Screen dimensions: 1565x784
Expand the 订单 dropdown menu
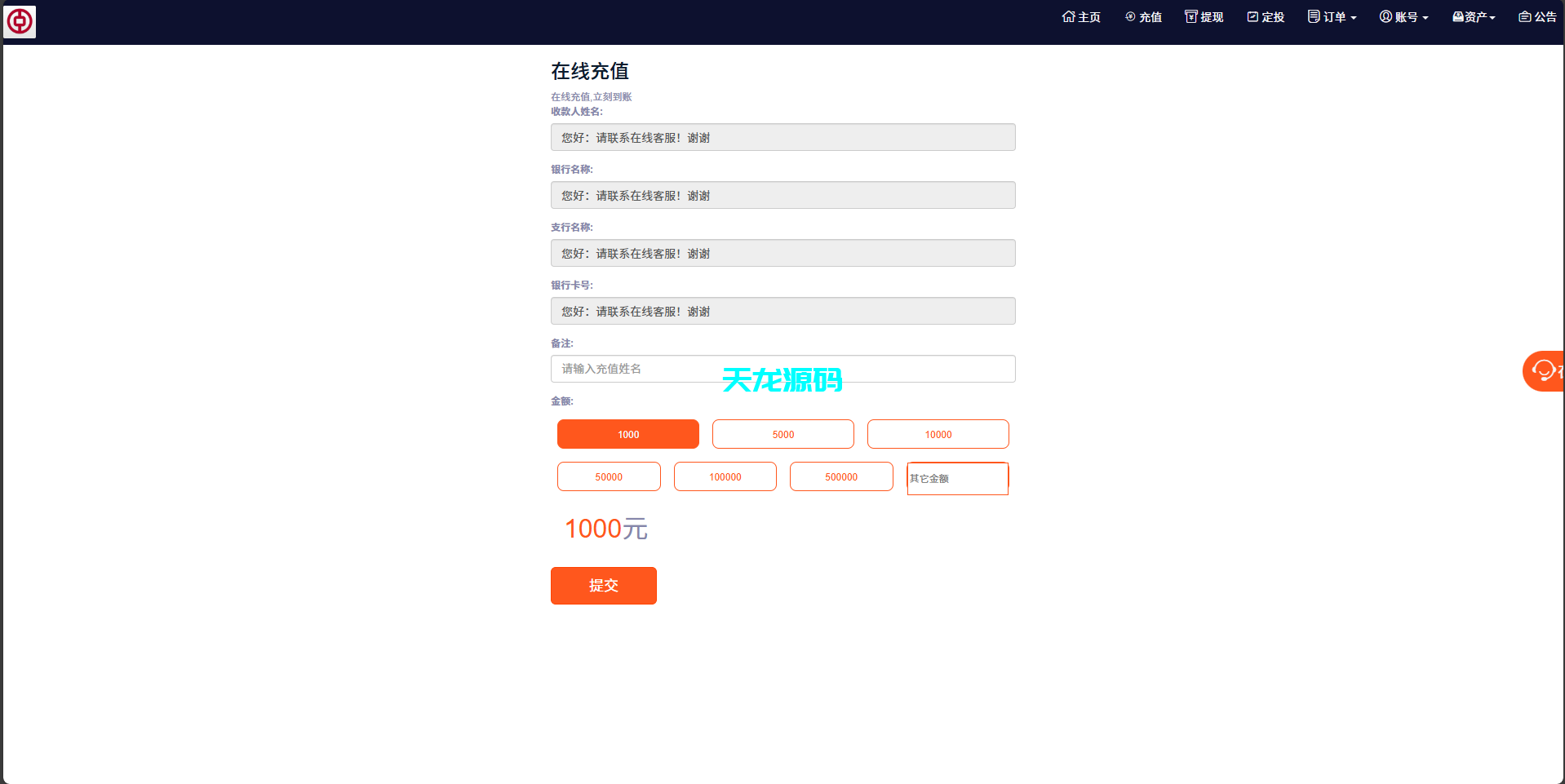pyautogui.click(x=1331, y=16)
